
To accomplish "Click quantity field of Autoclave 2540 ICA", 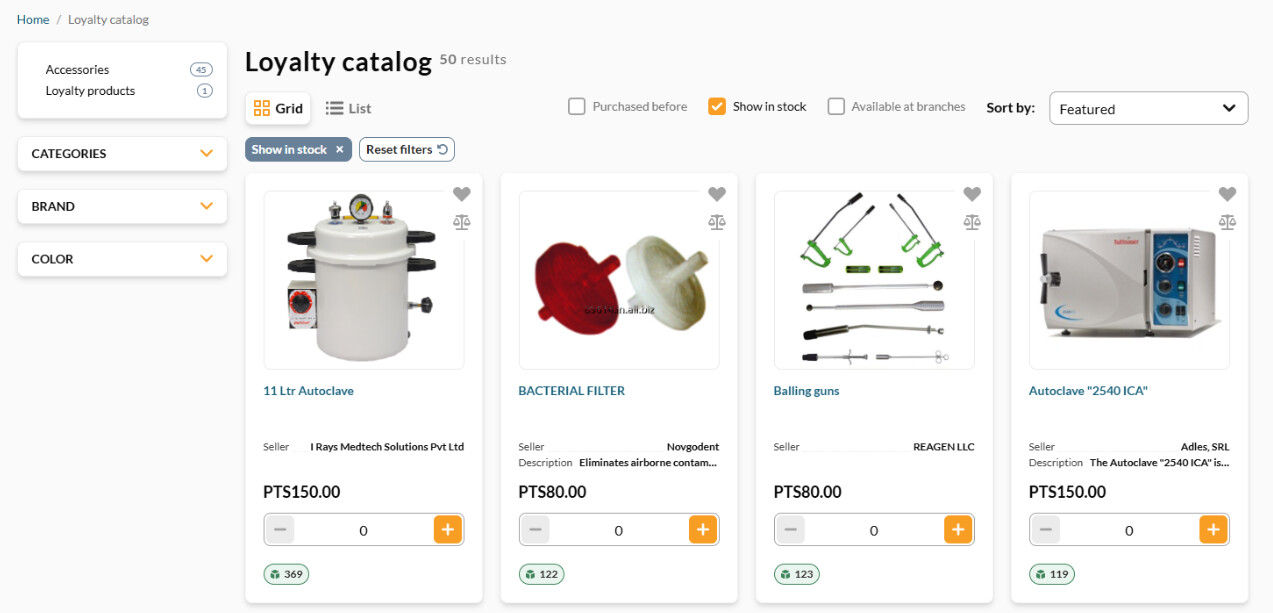I will coord(1129,530).
